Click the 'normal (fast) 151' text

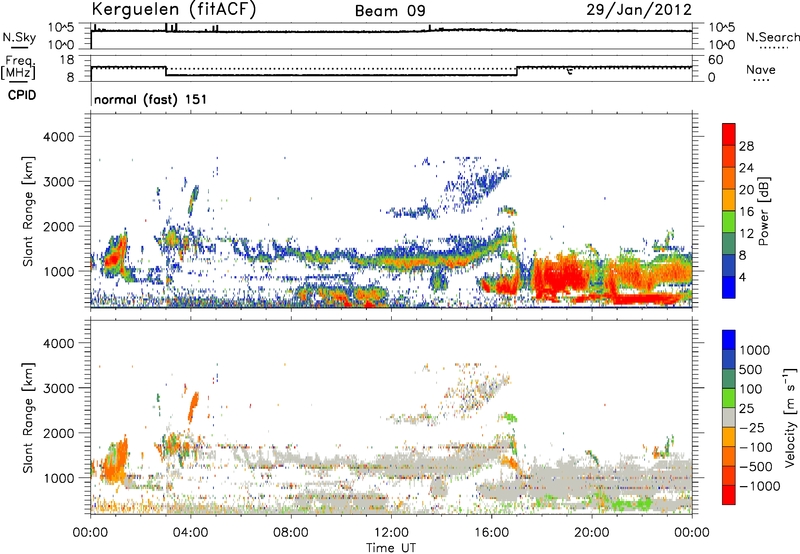(151, 99)
